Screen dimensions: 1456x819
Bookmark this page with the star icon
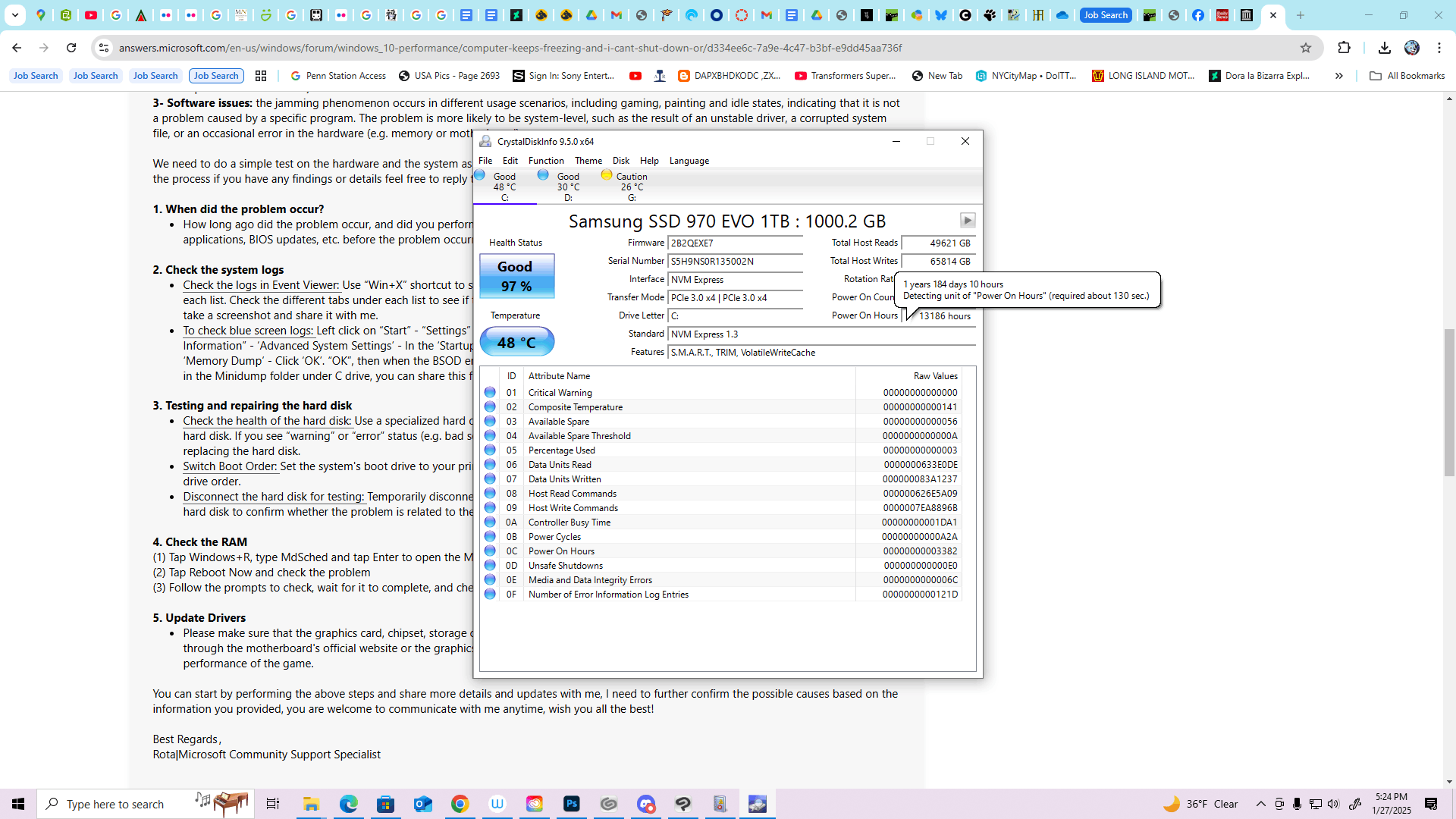[x=1305, y=48]
